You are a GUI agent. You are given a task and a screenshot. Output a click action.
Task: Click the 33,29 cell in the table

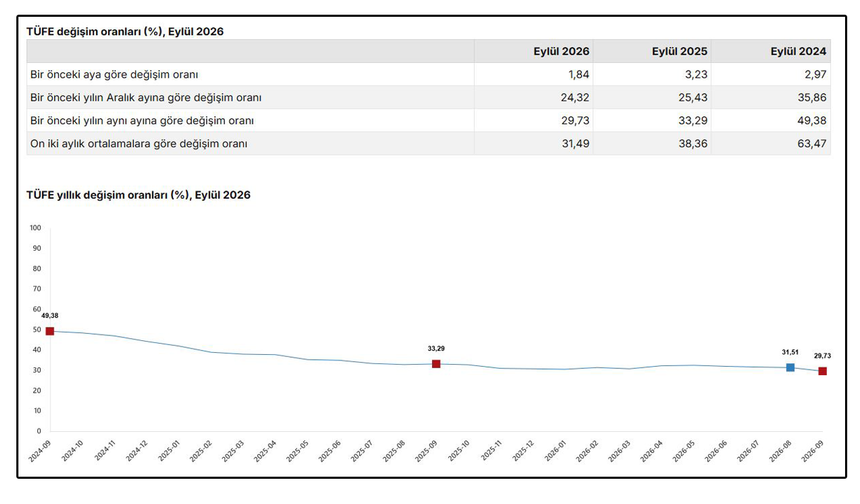click(693, 121)
